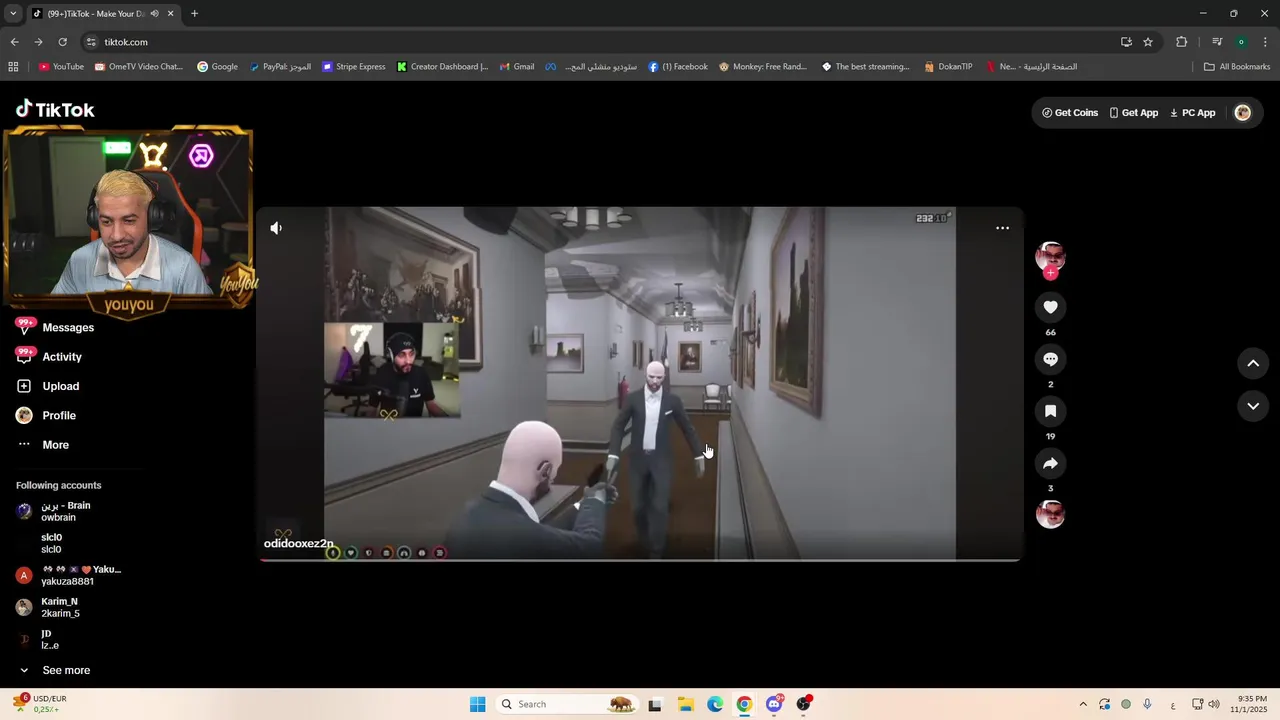
Task: Share the video with arrow icon
Action: coord(1050,463)
